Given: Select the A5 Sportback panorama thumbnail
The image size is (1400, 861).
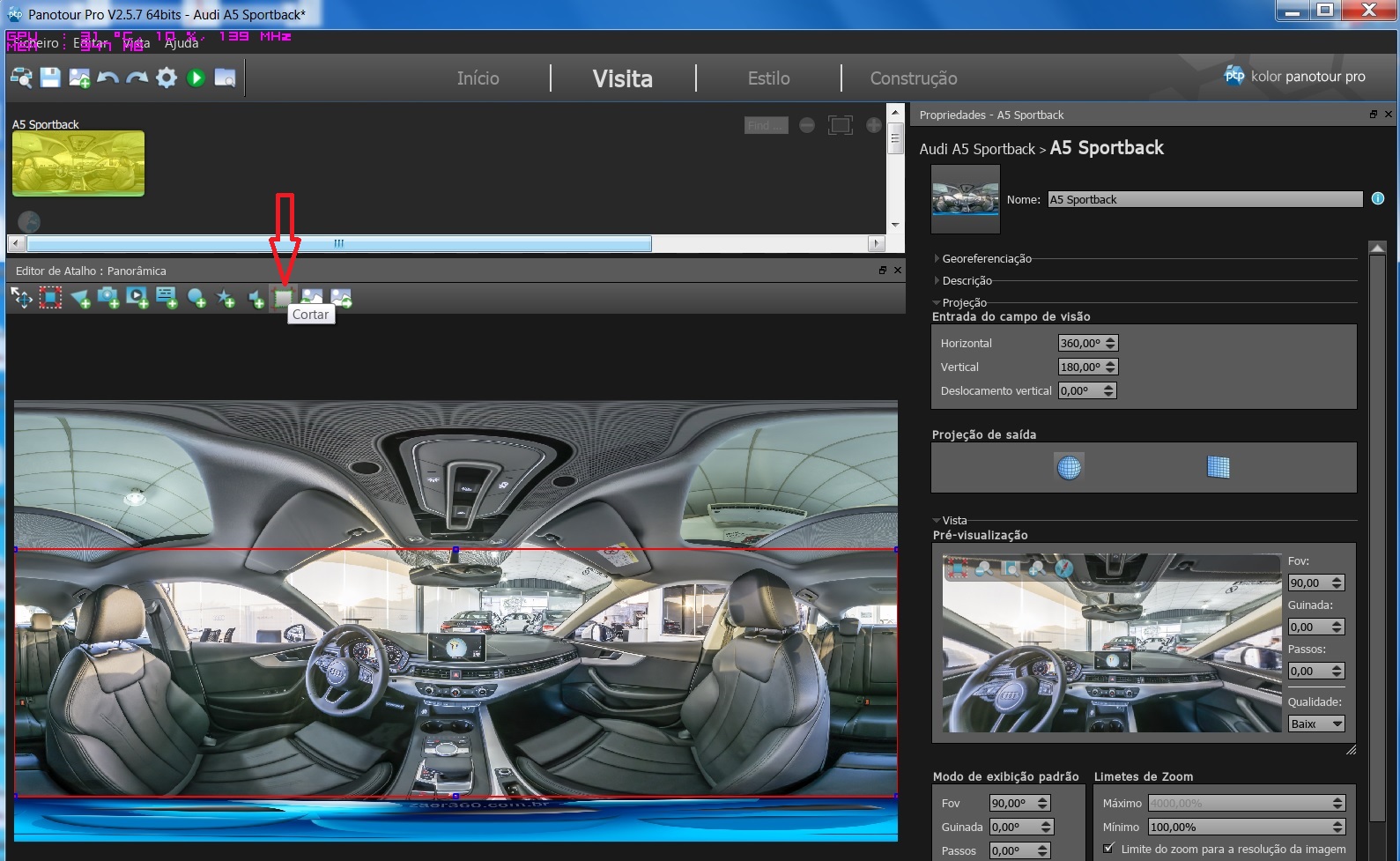Looking at the screenshot, I should click(78, 163).
